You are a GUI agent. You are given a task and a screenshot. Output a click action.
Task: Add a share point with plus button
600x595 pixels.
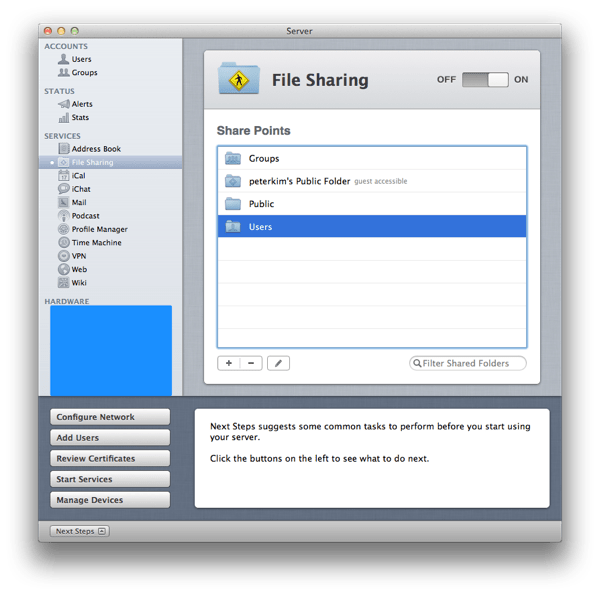tap(228, 363)
